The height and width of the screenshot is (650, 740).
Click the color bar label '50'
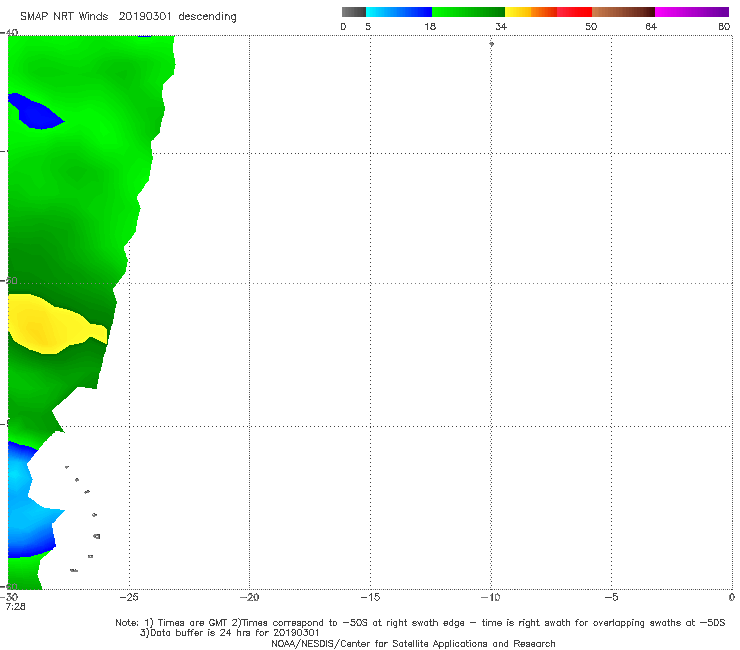click(591, 26)
